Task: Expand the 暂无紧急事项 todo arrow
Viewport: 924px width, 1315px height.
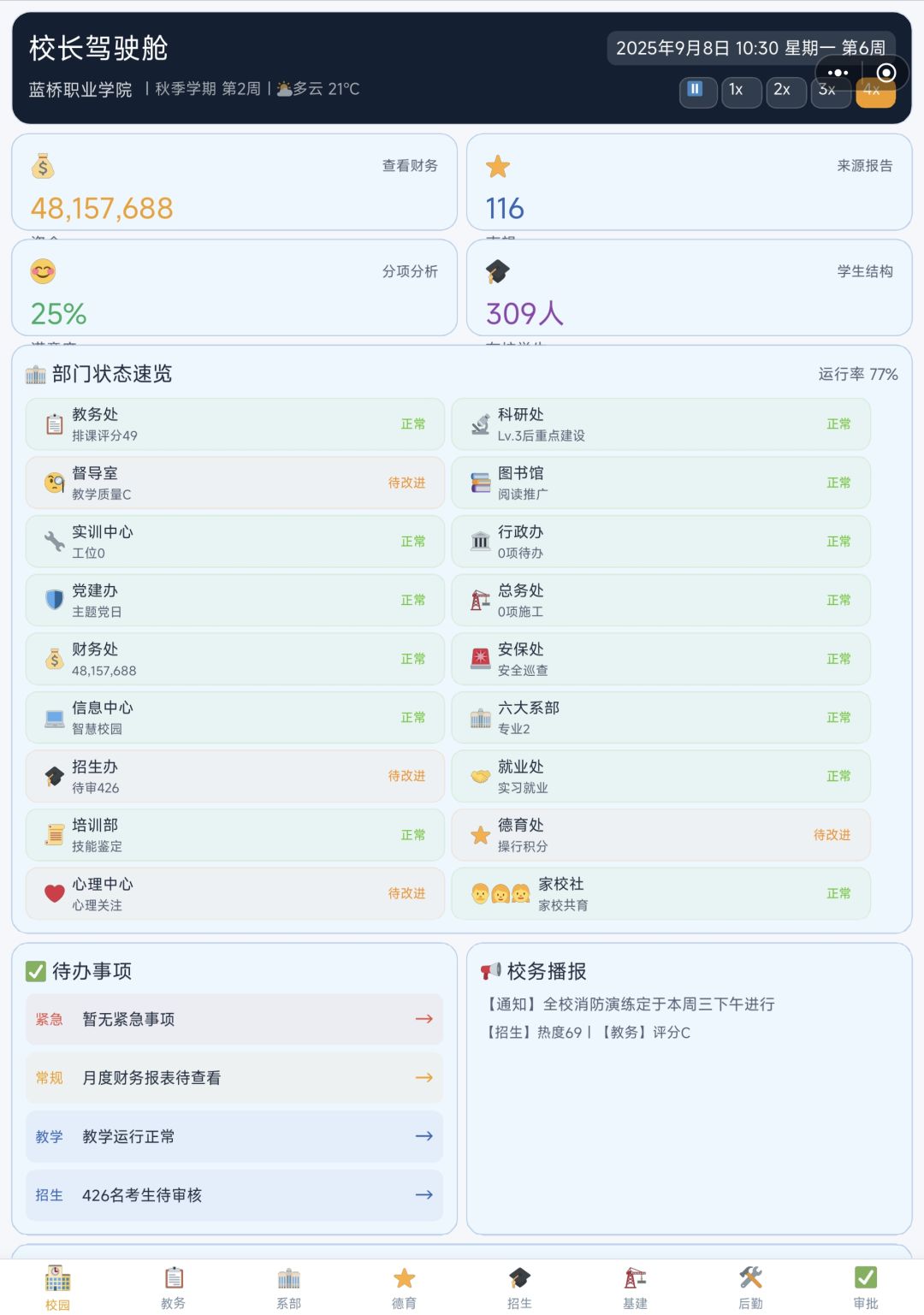Action: click(x=423, y=1019)
